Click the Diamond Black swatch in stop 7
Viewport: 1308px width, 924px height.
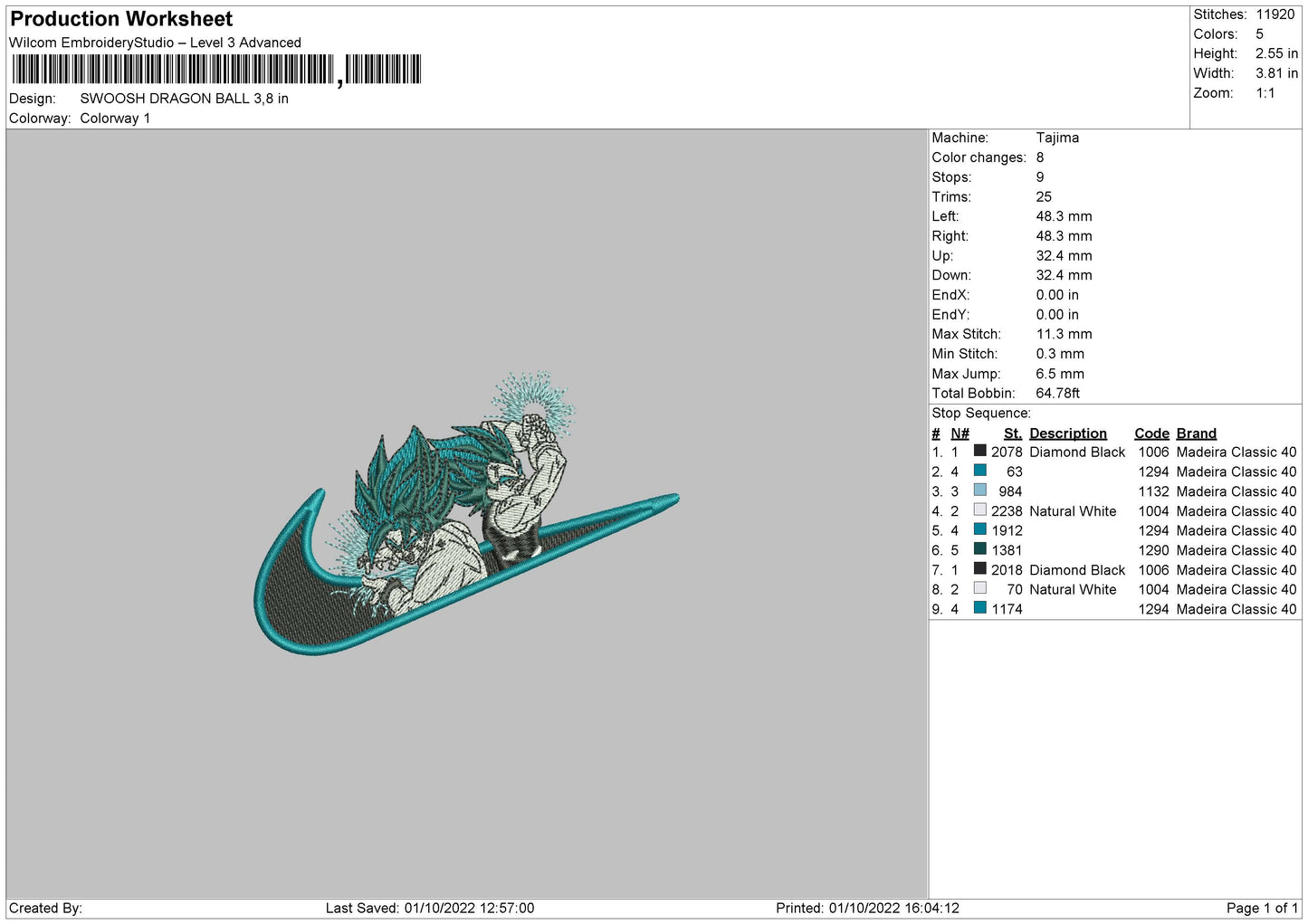click(x=979, y=569)
